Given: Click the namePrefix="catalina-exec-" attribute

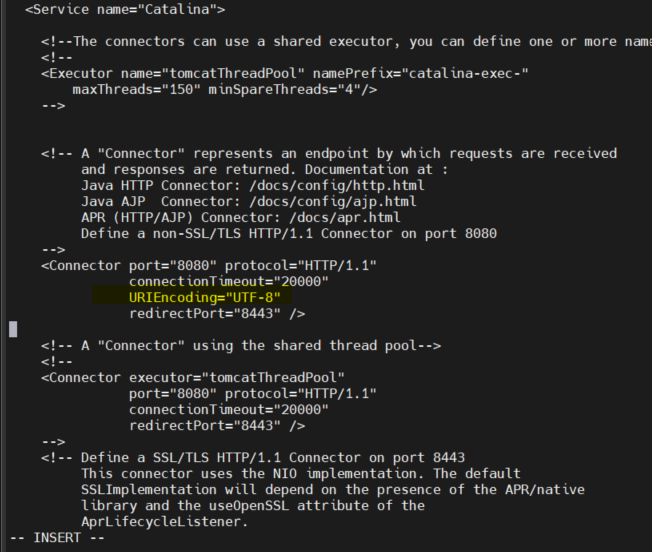Looking at the screenshot, I should [420, 74].
